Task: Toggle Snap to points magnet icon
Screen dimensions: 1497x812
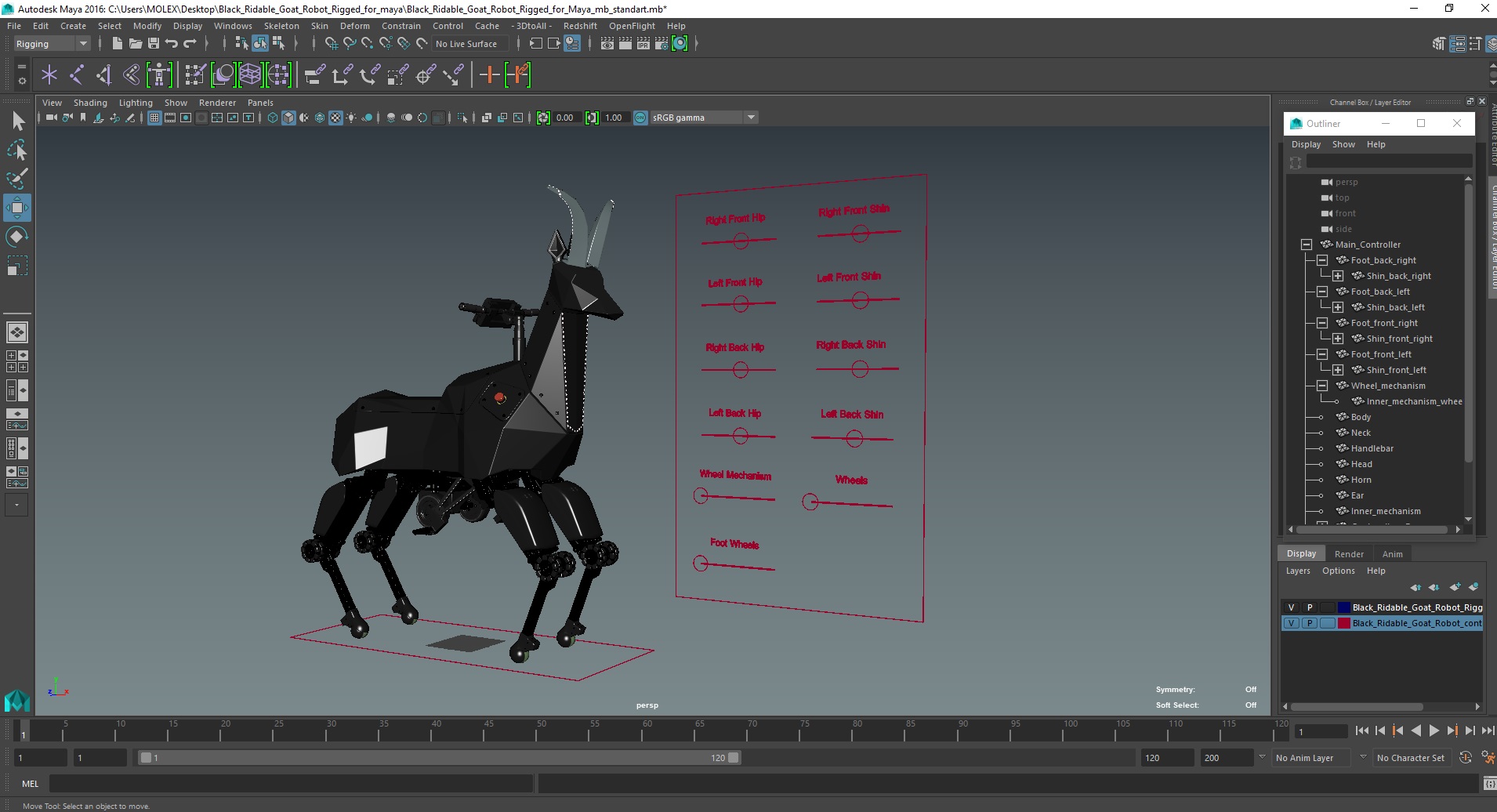Action: (367, 44)
